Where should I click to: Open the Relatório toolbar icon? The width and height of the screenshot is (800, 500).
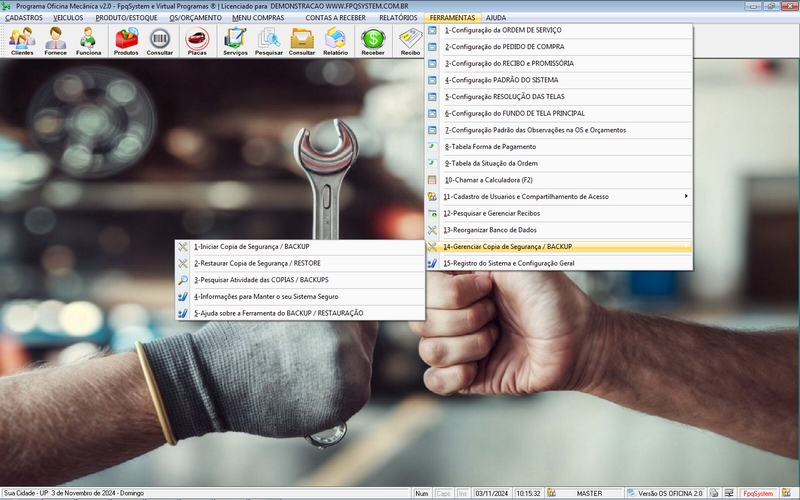coord(335,41)
